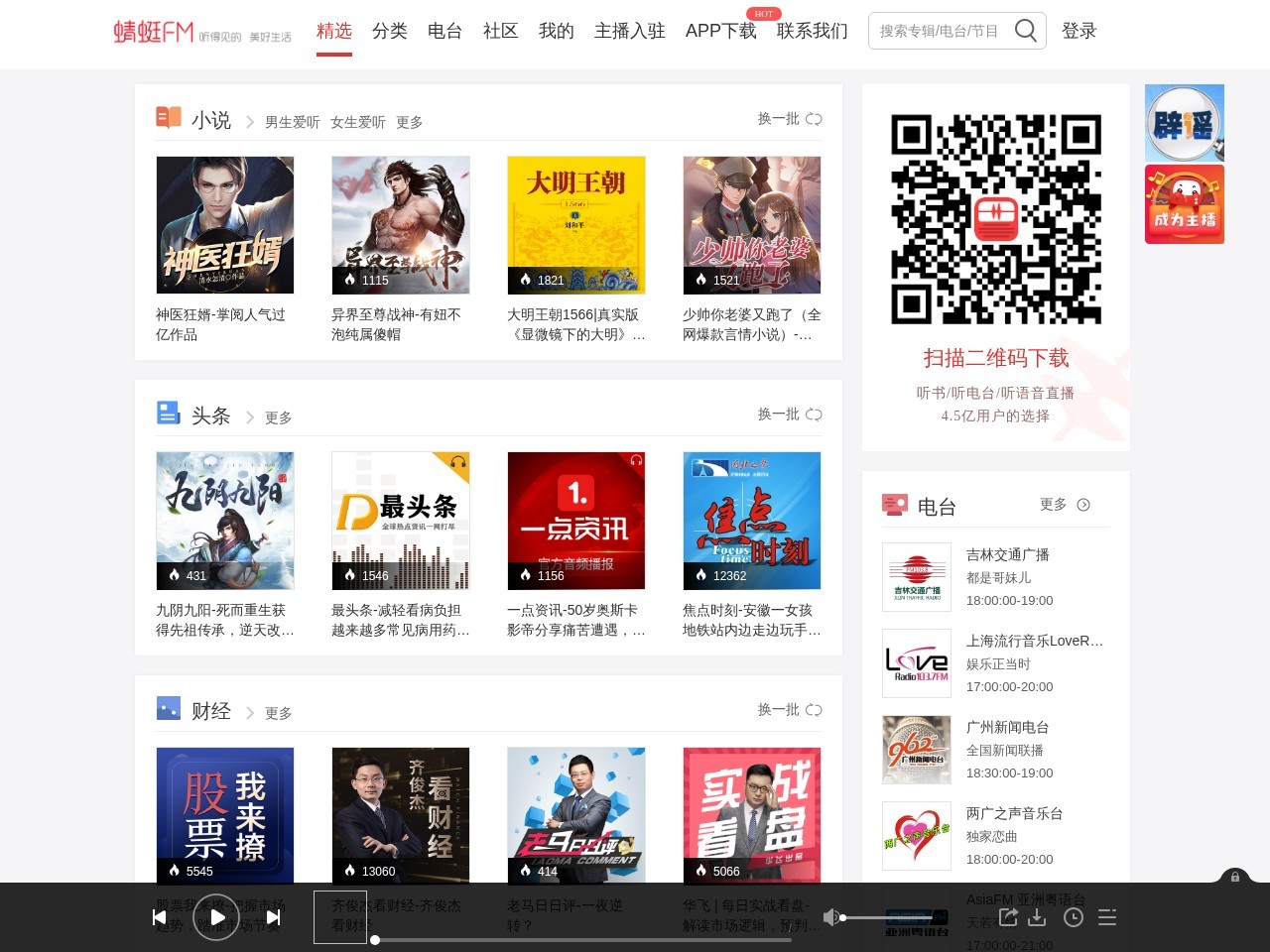Open 更多 in the 头条 section

[x=277, y=417]
